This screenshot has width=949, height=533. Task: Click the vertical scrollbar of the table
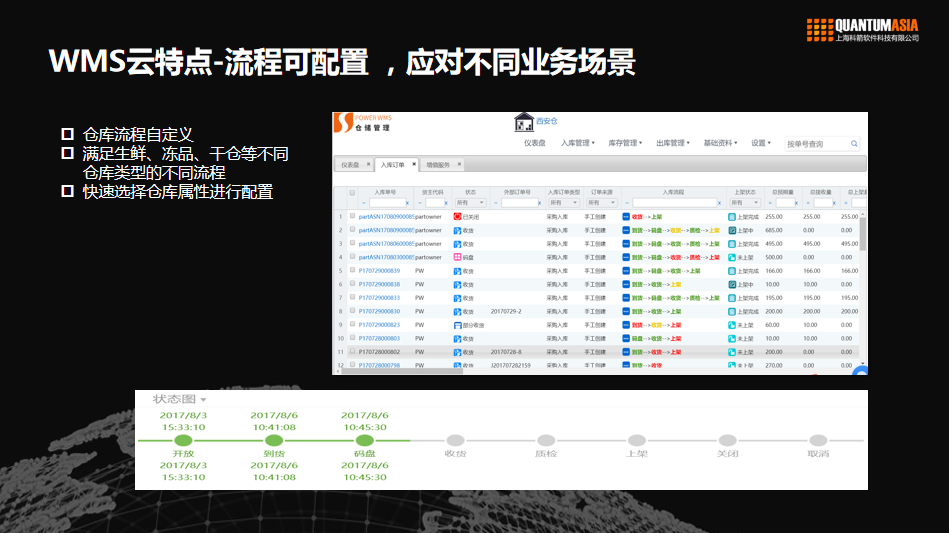[x=863, y=234]
